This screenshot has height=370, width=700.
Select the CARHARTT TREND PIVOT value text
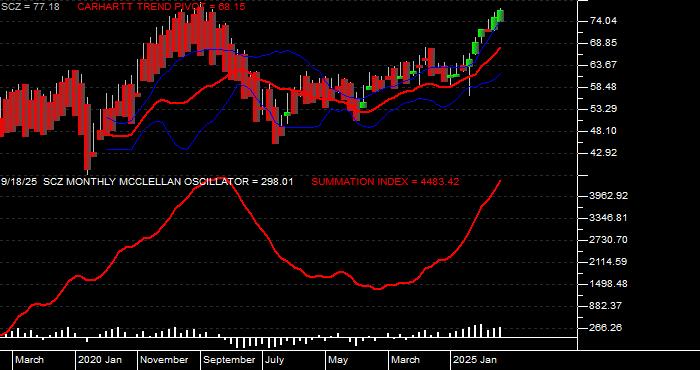(162, 7)
